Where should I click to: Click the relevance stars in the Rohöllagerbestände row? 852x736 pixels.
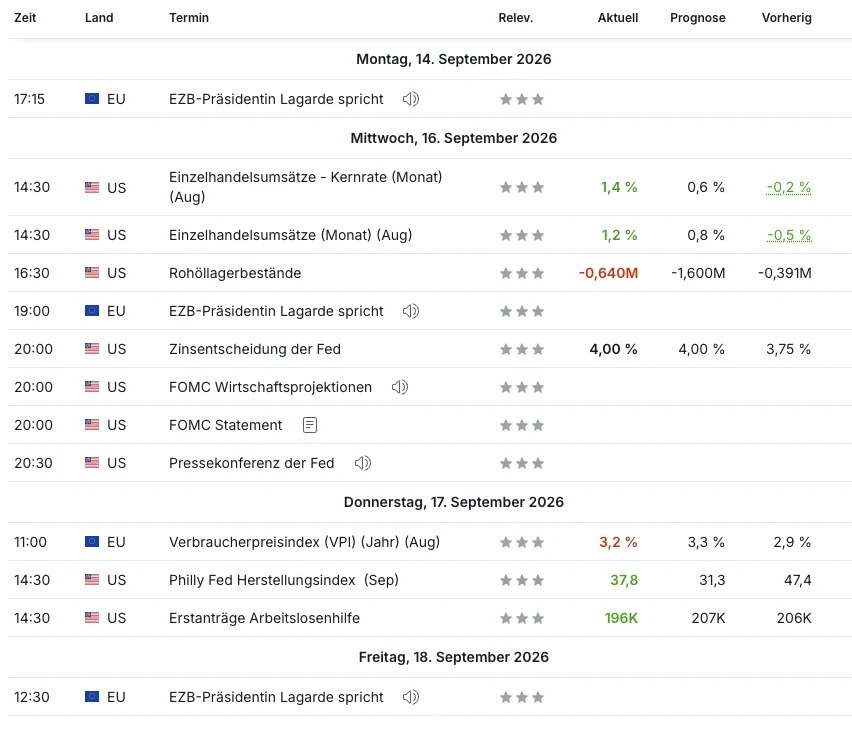(x=522, y=273)
